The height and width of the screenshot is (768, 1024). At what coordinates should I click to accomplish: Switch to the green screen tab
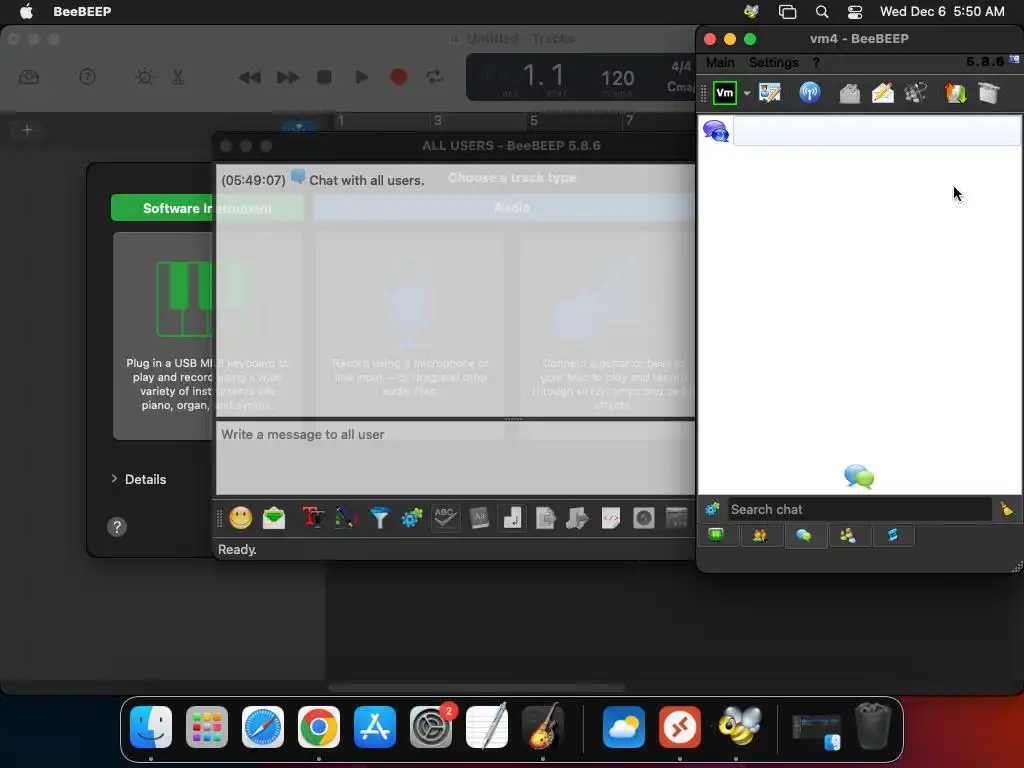pos(716,536)
